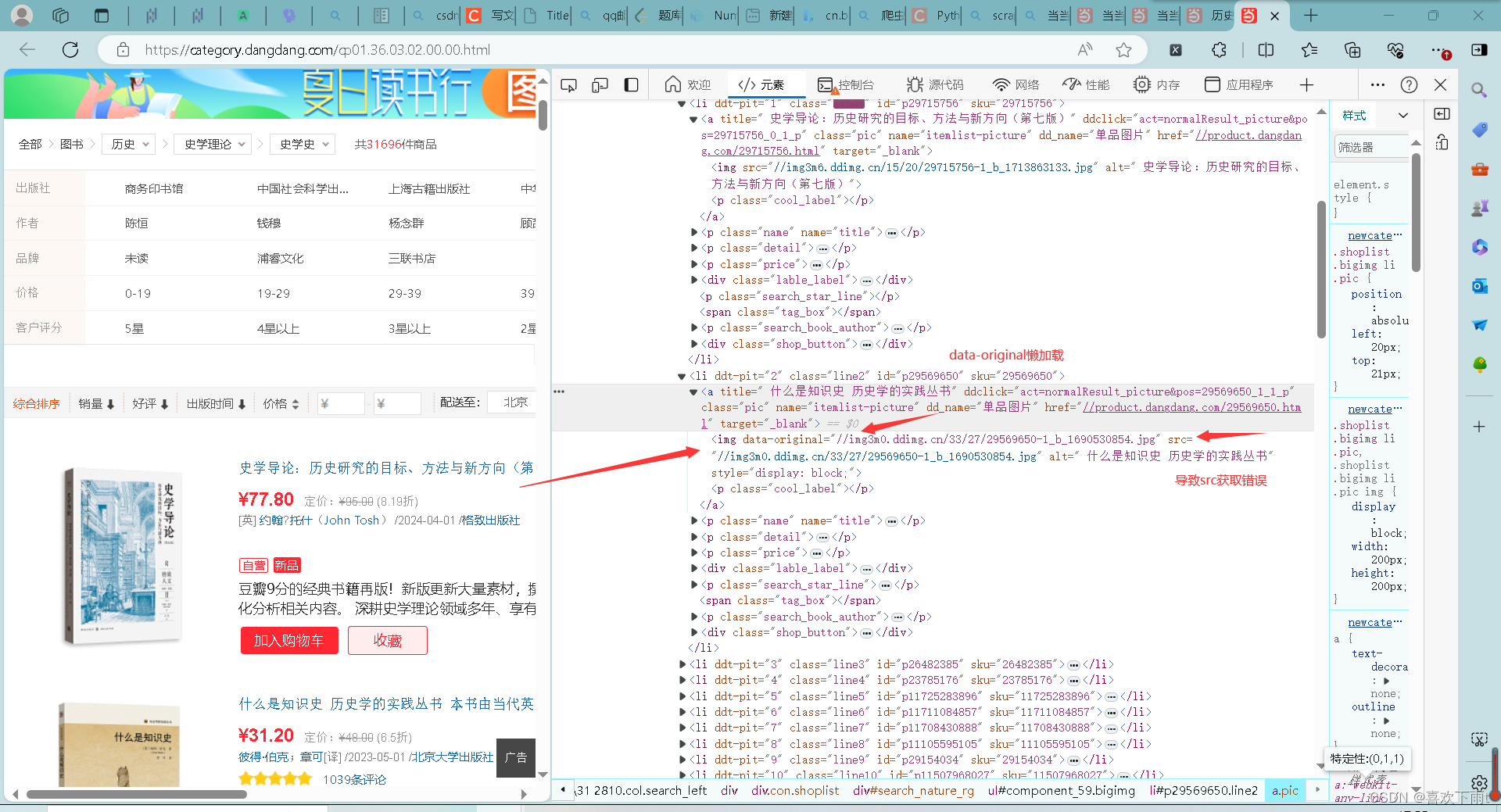
Task: Open the Welcome (欢迎) tab
Action: coord(688,85)
